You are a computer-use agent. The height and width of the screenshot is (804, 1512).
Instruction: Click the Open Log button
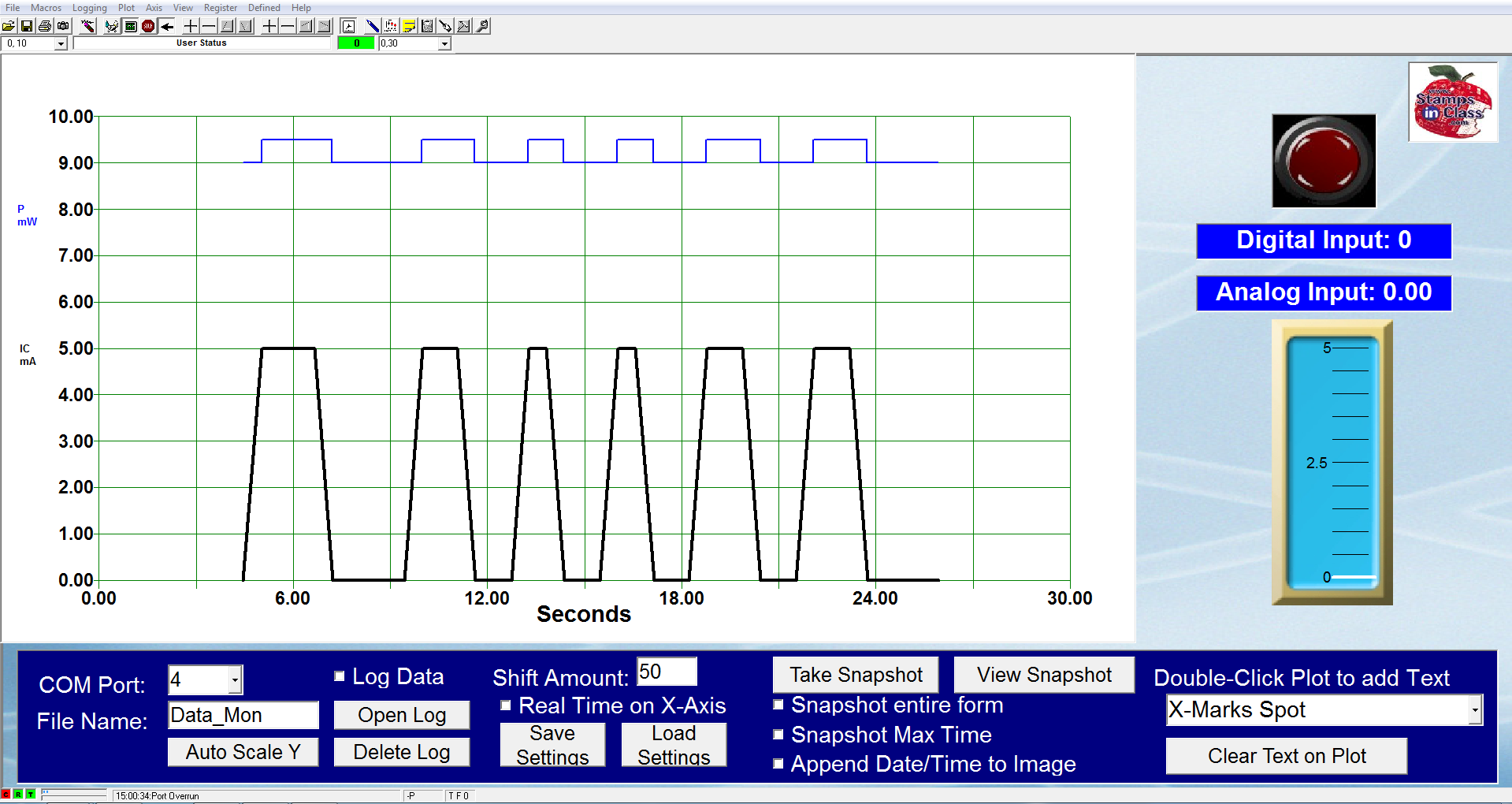(x=402, y=715)
